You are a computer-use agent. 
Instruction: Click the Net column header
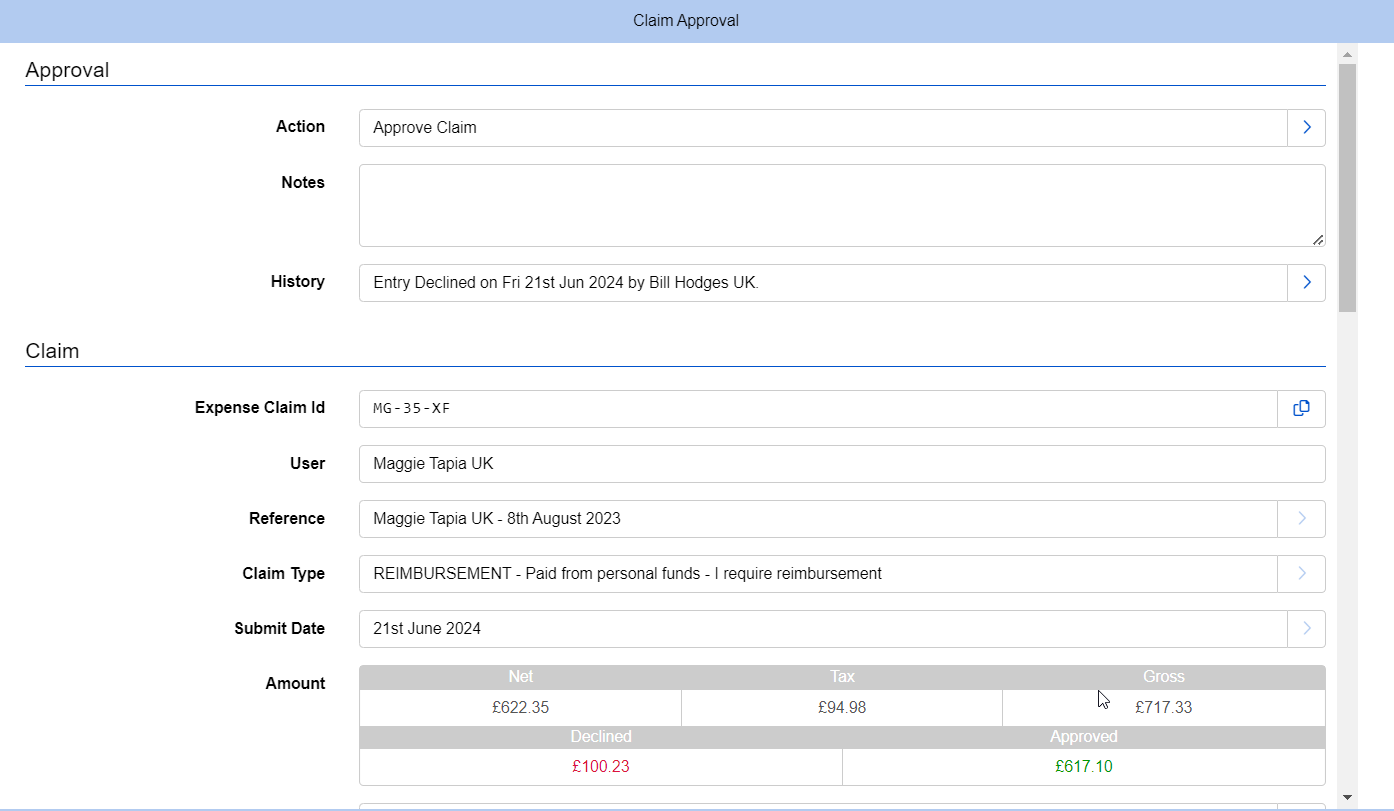(520, 677)
